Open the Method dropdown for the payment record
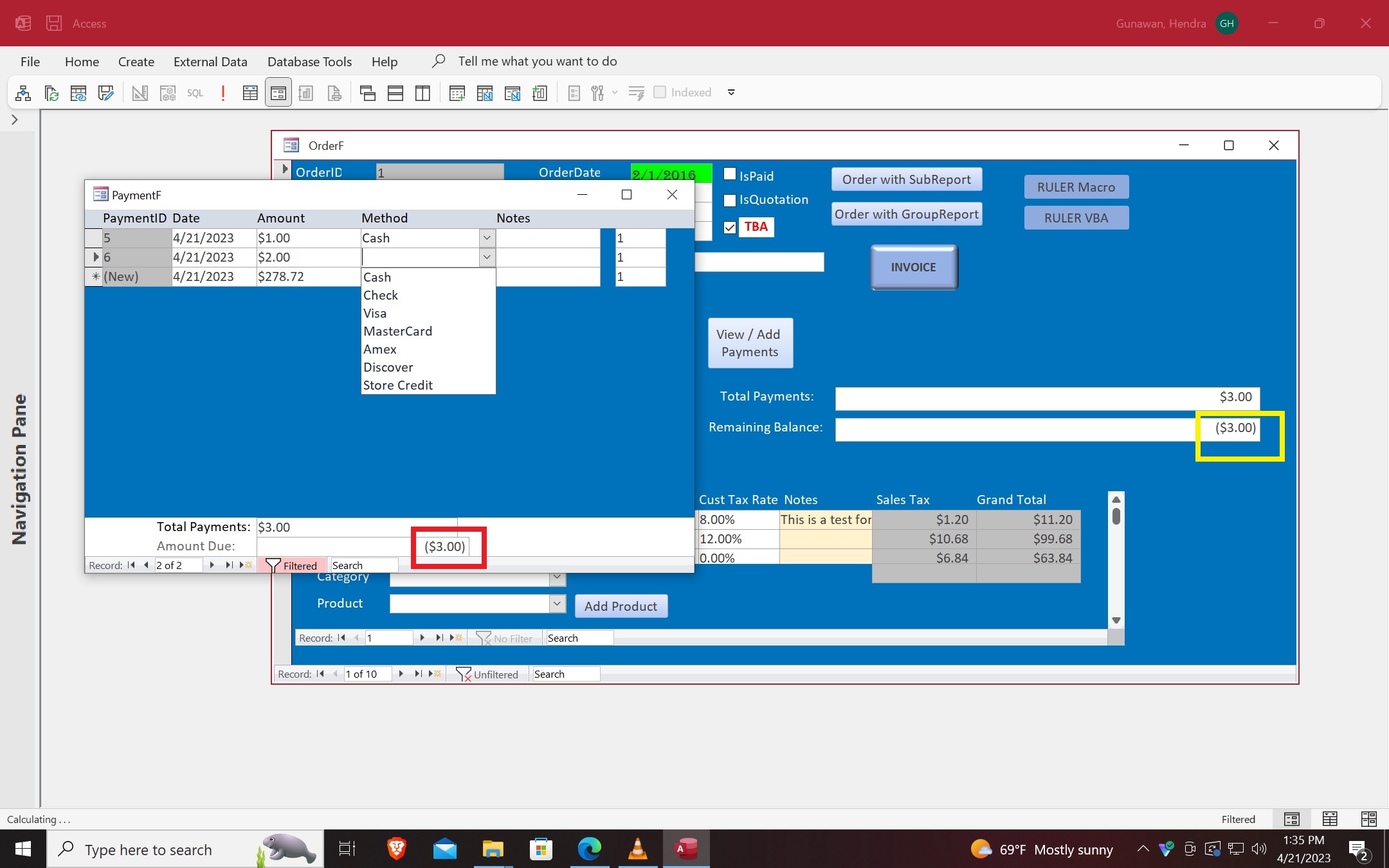 tap(487, 257)
